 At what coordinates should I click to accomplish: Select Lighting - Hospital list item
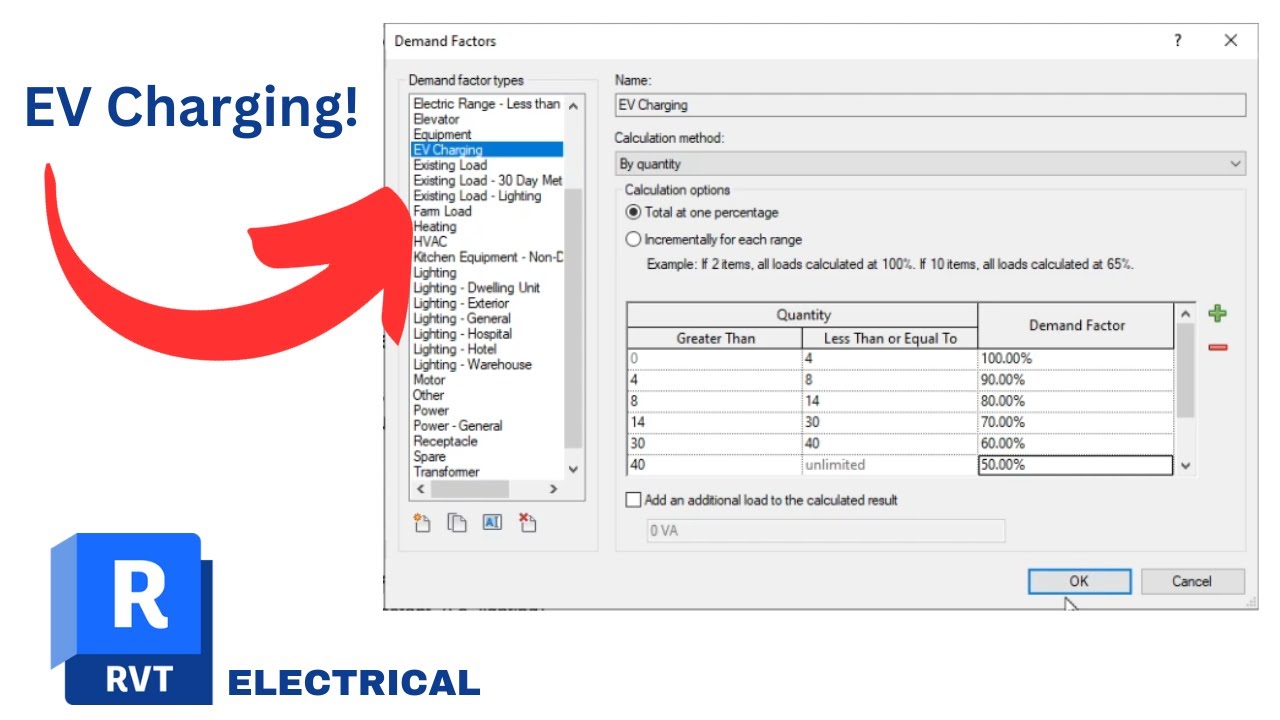(x=462, y=334)
